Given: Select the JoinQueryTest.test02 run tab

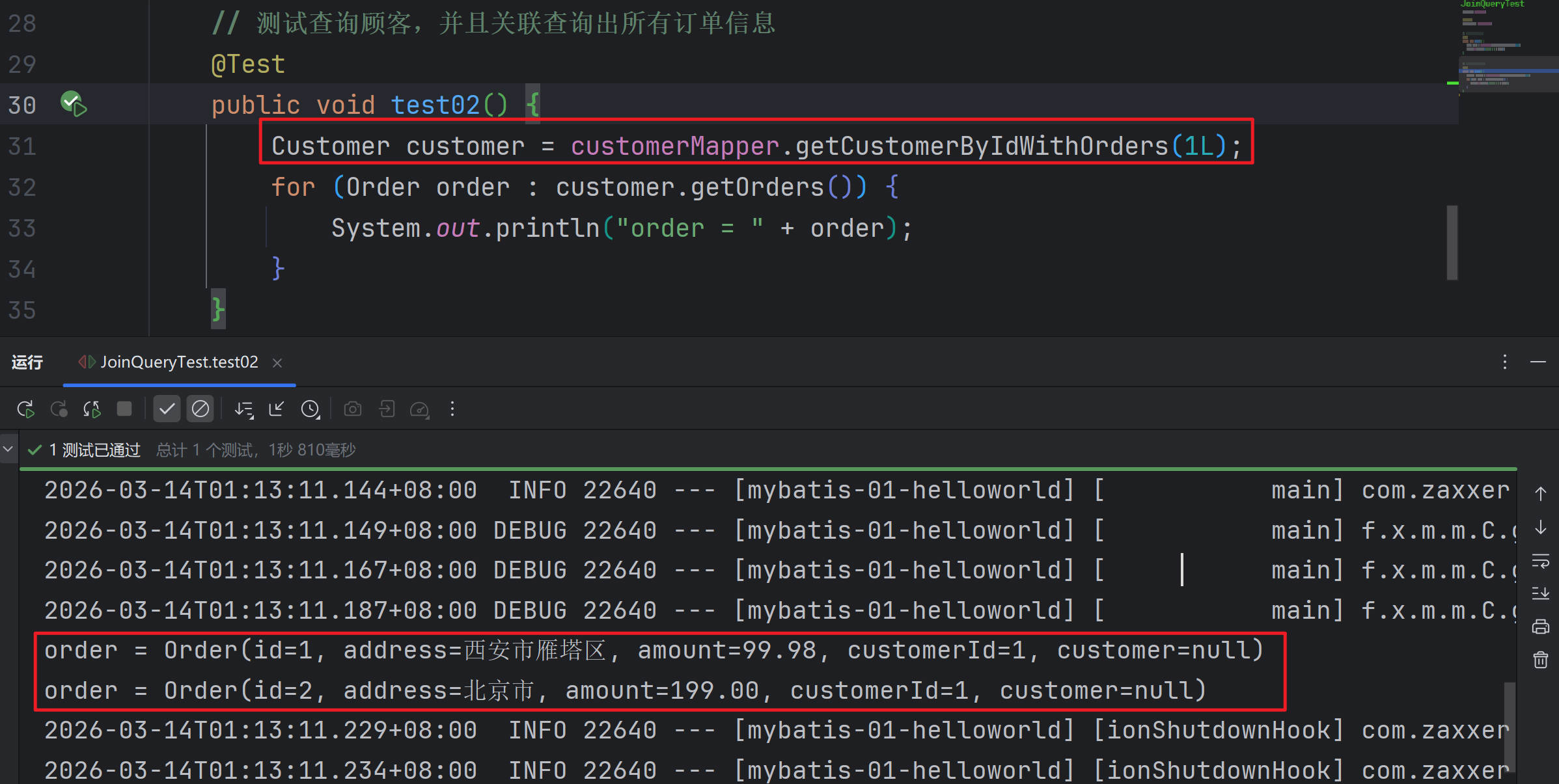Looking at the screenshot, I should pyautogui.click(x=179, y=362).
